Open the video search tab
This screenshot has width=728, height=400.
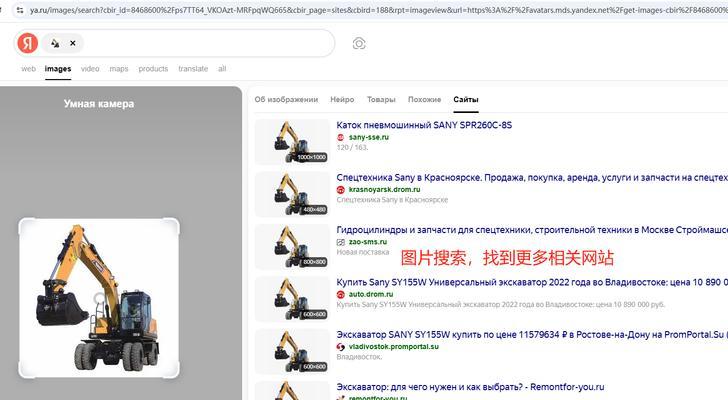tap(90, 69)
